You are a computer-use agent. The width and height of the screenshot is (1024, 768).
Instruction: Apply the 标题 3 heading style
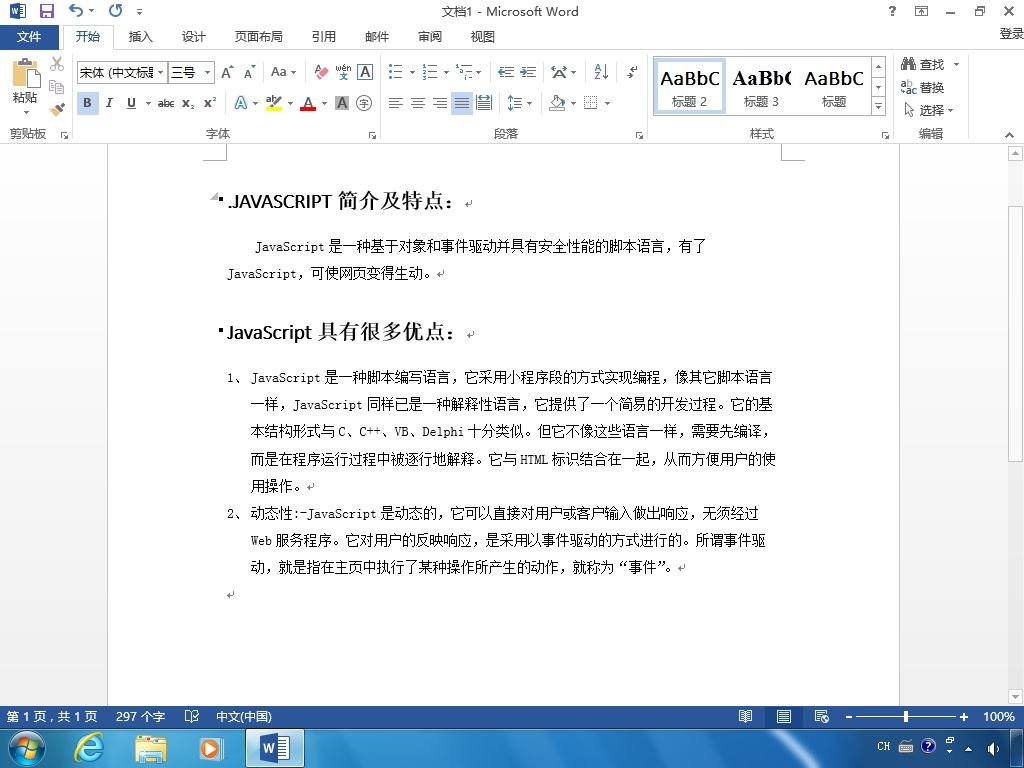pyautogui.click(x=761, y=86)
